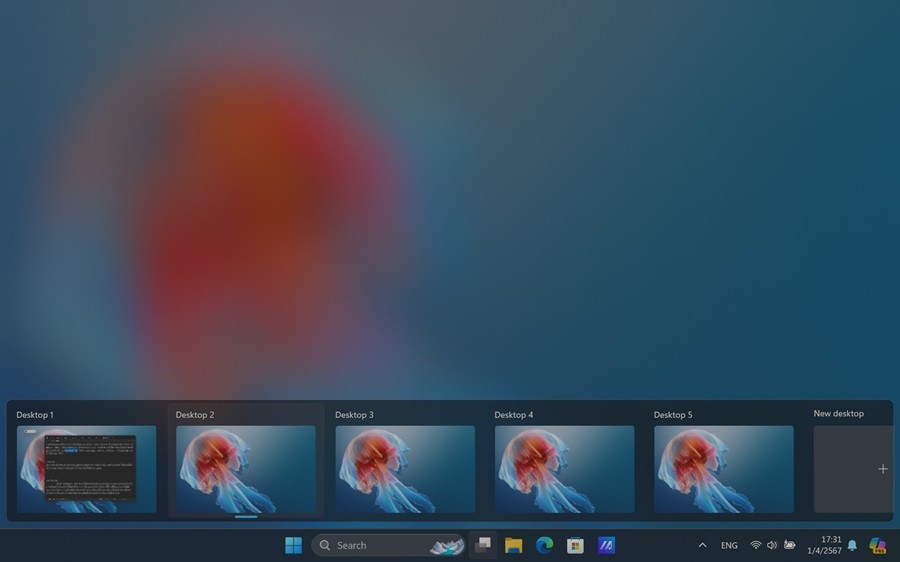Click the Task View taskbar icon
The width and height of the screenshot is (900, 562).
(x=483, y=545)
